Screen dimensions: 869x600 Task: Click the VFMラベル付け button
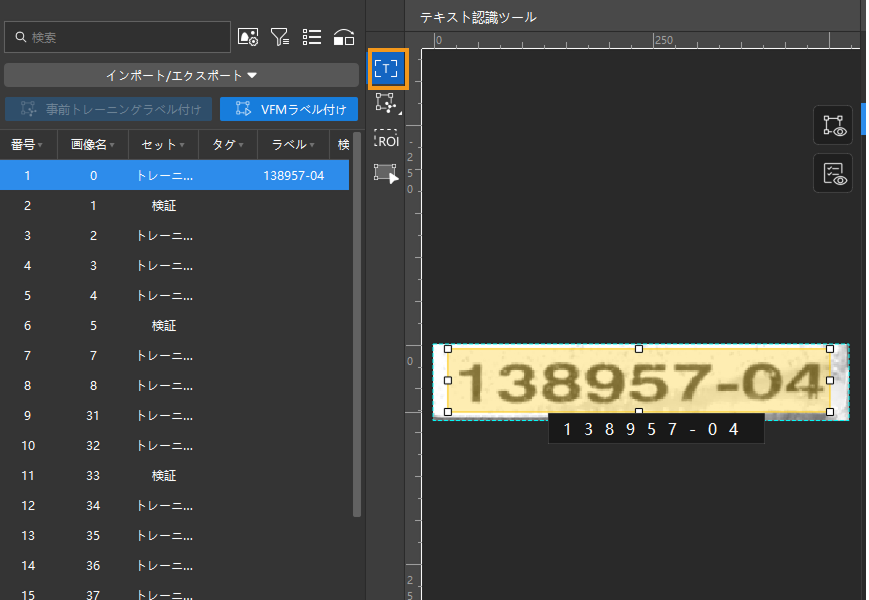coord(289,109)
